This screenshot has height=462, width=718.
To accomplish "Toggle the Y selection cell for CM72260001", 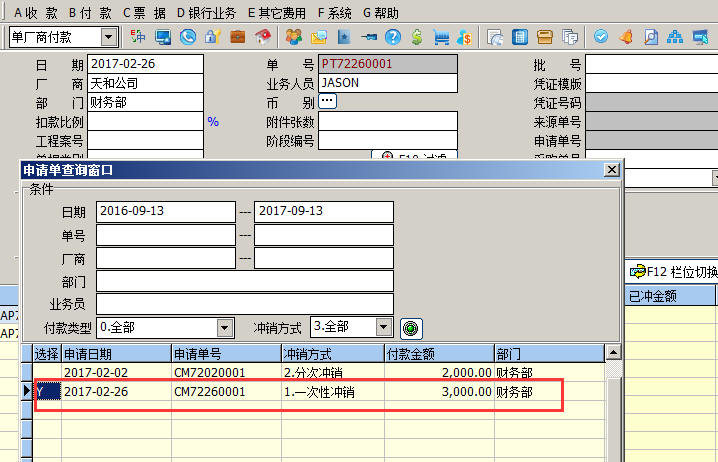I will 47,391.
